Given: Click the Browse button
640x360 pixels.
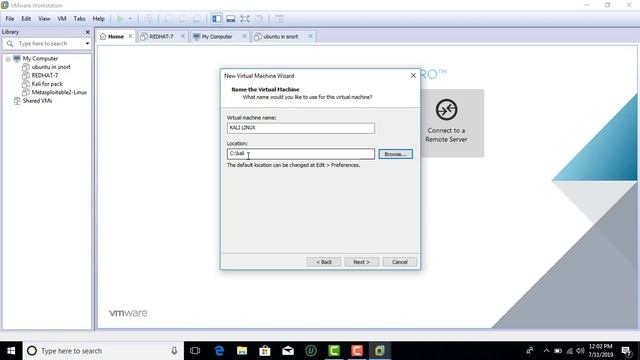Looking at the screenshot, I should [x=396, y=154].
